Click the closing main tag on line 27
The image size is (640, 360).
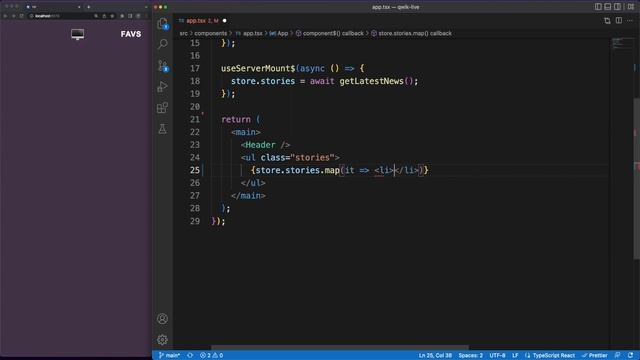point(248,196)
